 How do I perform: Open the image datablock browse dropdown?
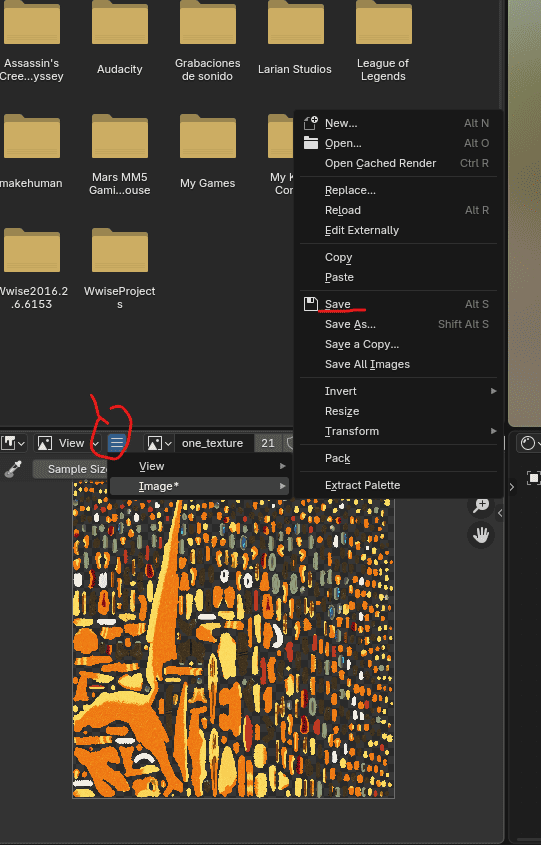point(159,443)
